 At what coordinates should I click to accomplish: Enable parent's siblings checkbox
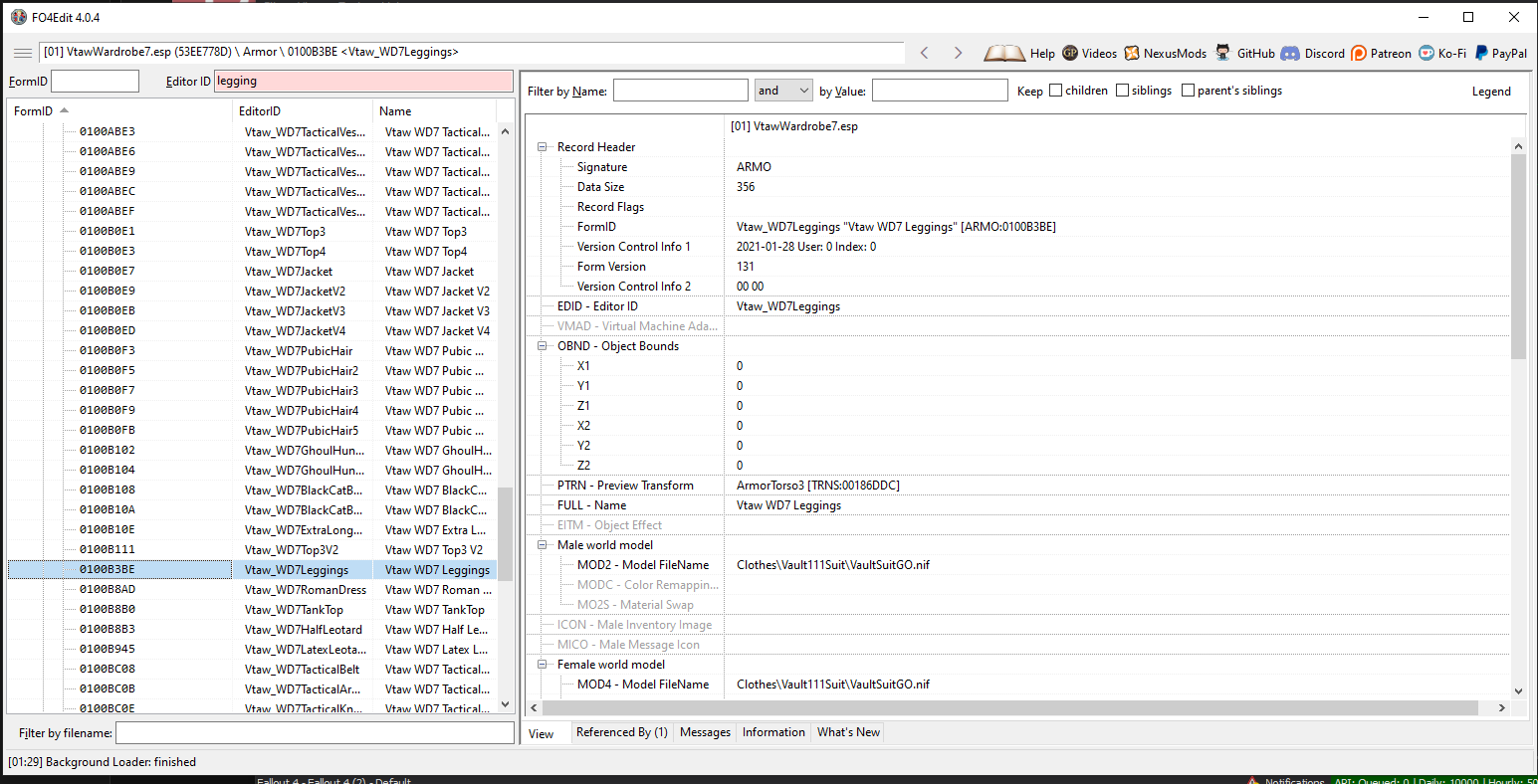pos(1189,91)
